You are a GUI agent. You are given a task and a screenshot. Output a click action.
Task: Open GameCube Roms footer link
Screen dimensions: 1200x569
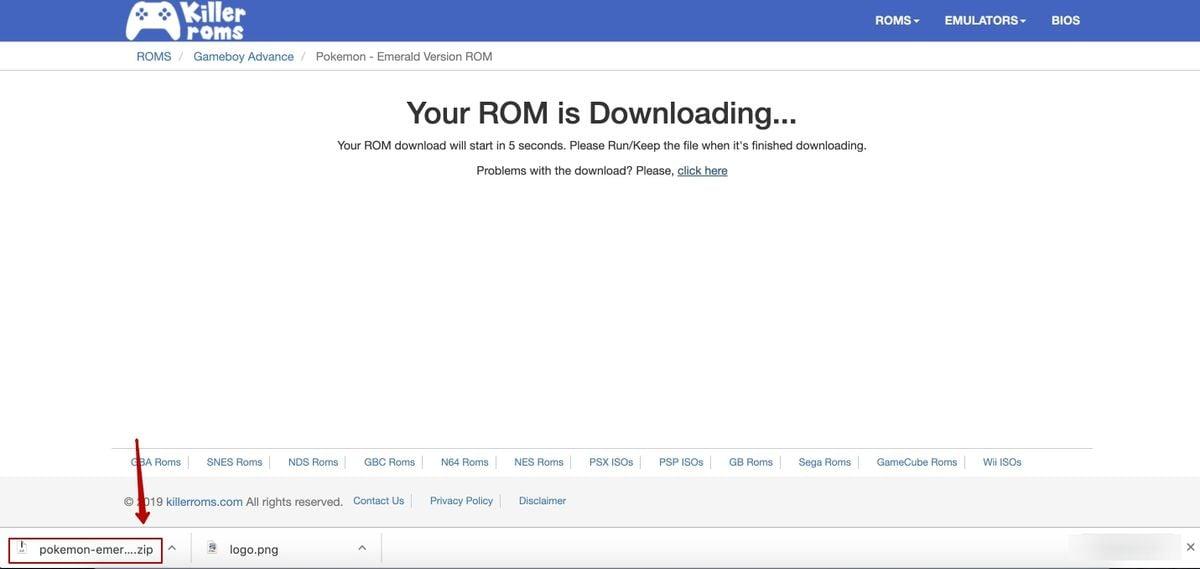917,462
